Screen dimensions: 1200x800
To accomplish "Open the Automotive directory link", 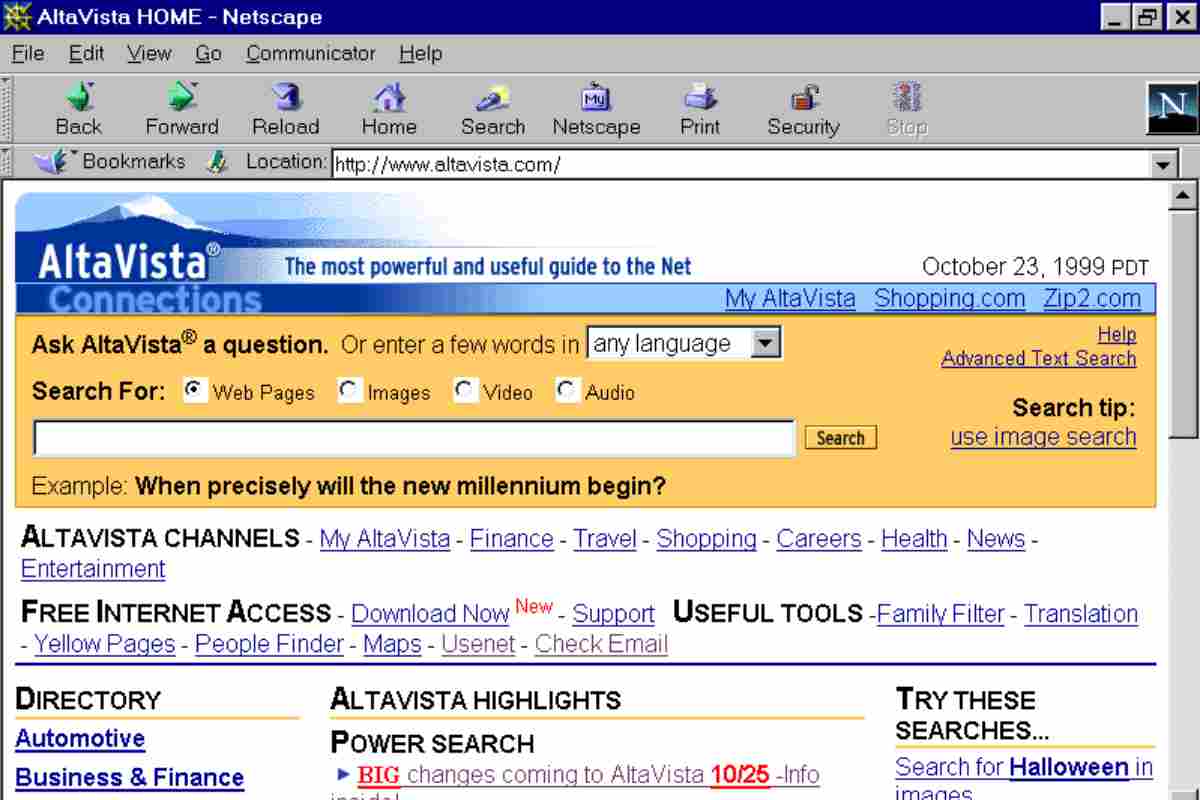I will click(80, 739).
